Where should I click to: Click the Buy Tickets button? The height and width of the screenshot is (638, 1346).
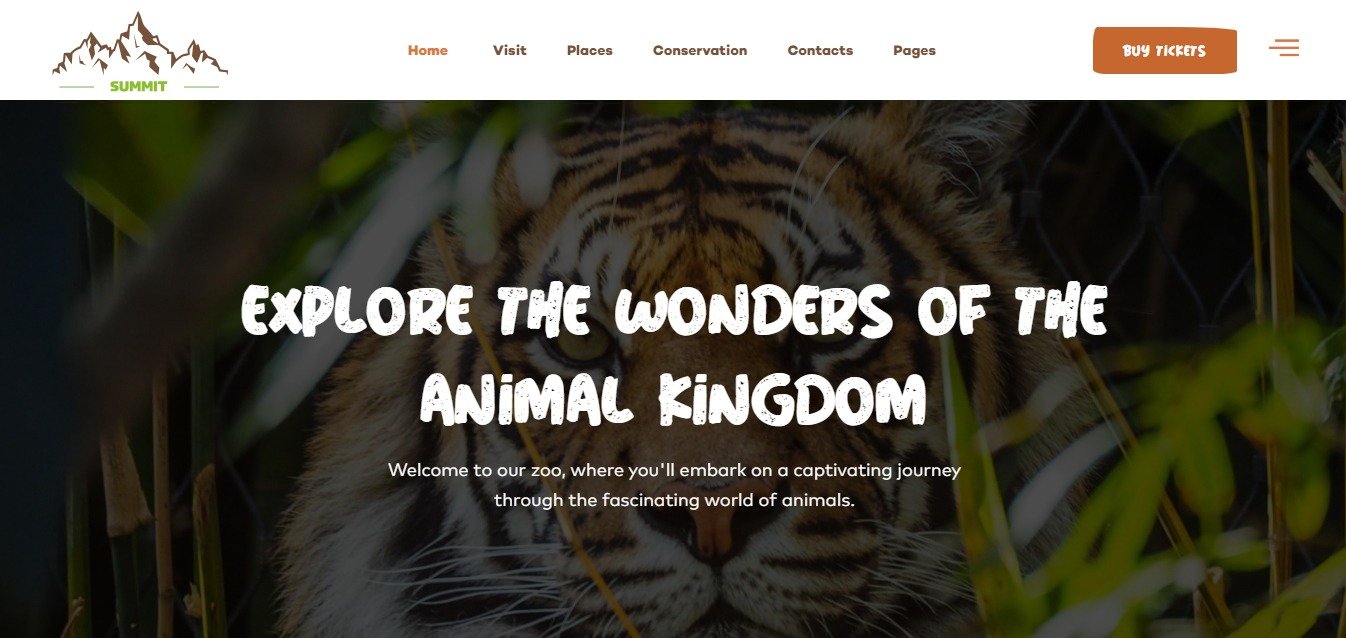(1165, 51)
